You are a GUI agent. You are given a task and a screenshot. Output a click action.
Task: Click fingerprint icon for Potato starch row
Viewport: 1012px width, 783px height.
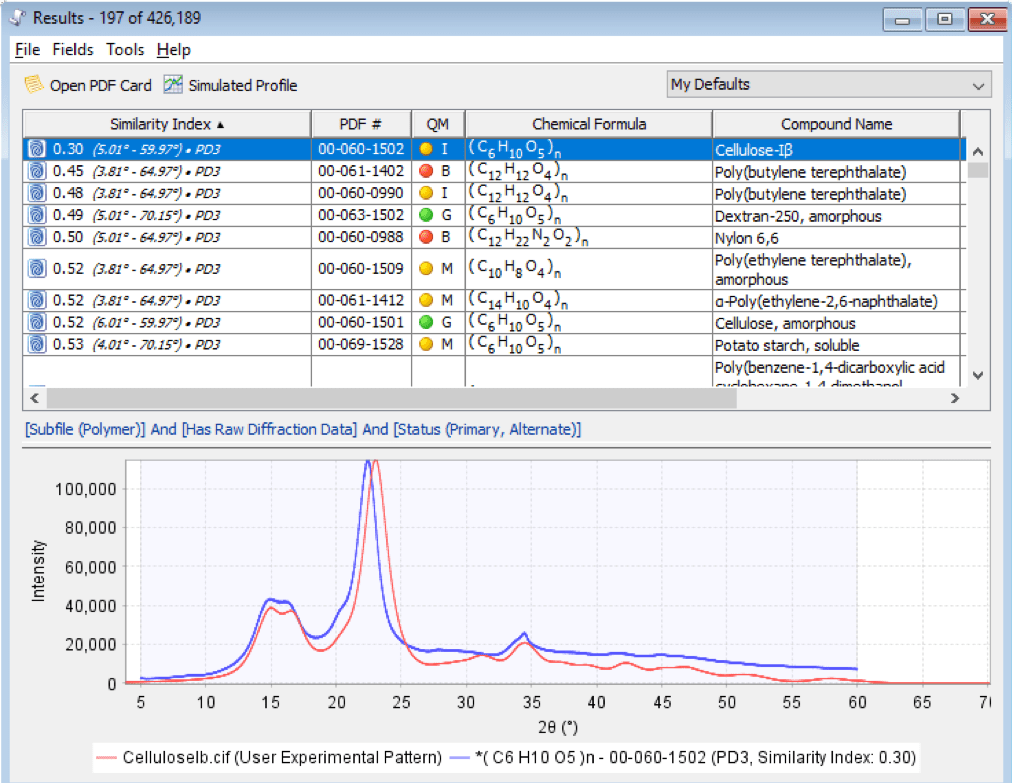point(37,344)
